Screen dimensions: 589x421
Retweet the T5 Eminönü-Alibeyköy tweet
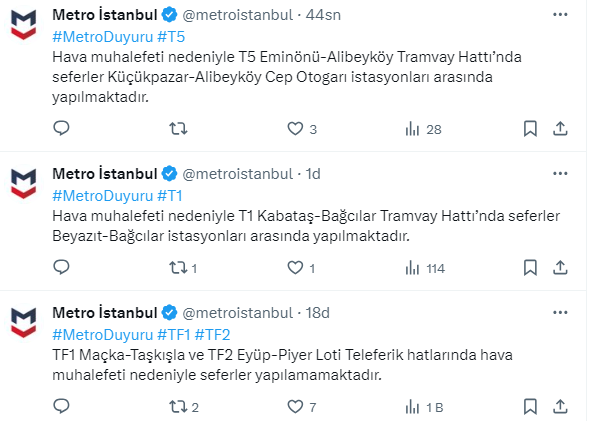pos(178,129)
